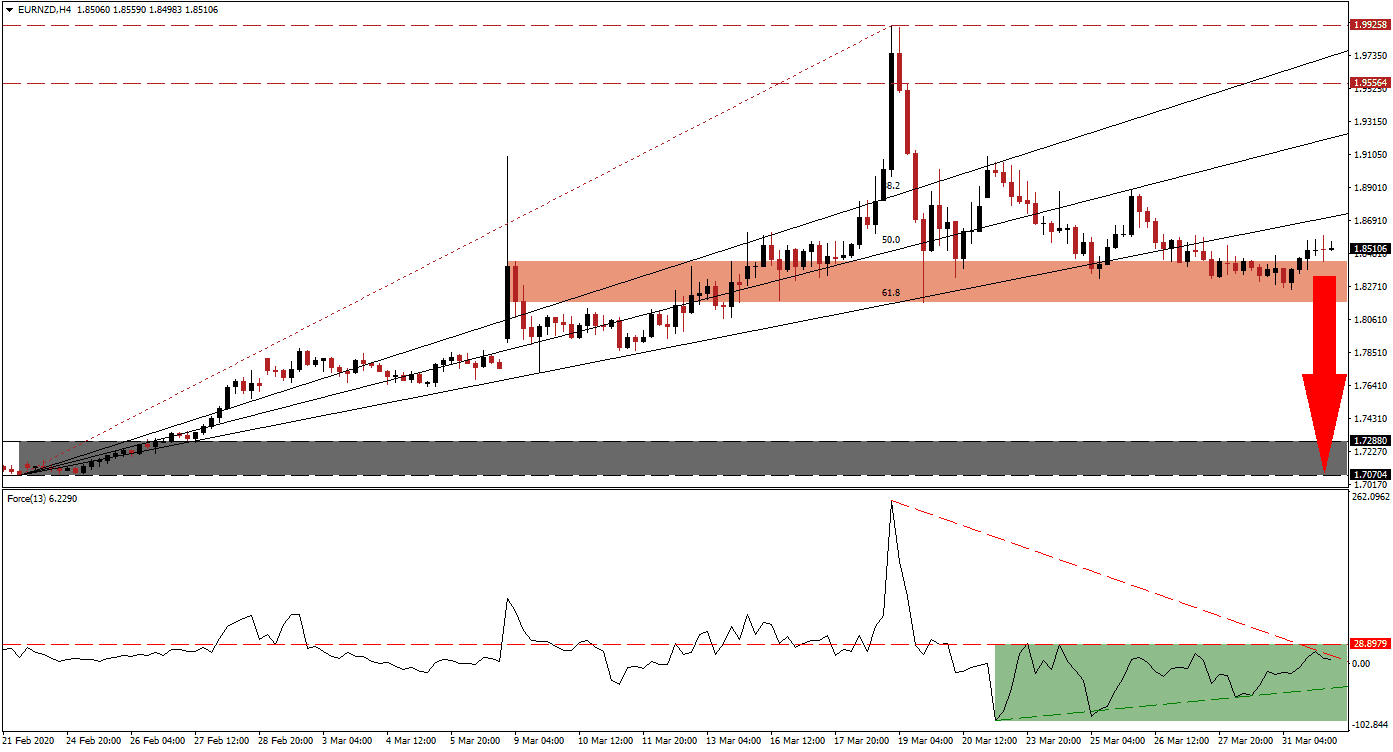The height and width of the screenshot is (752, 1393).
Task: Select the green Force index rectangle
Action: pos(1169,682)
